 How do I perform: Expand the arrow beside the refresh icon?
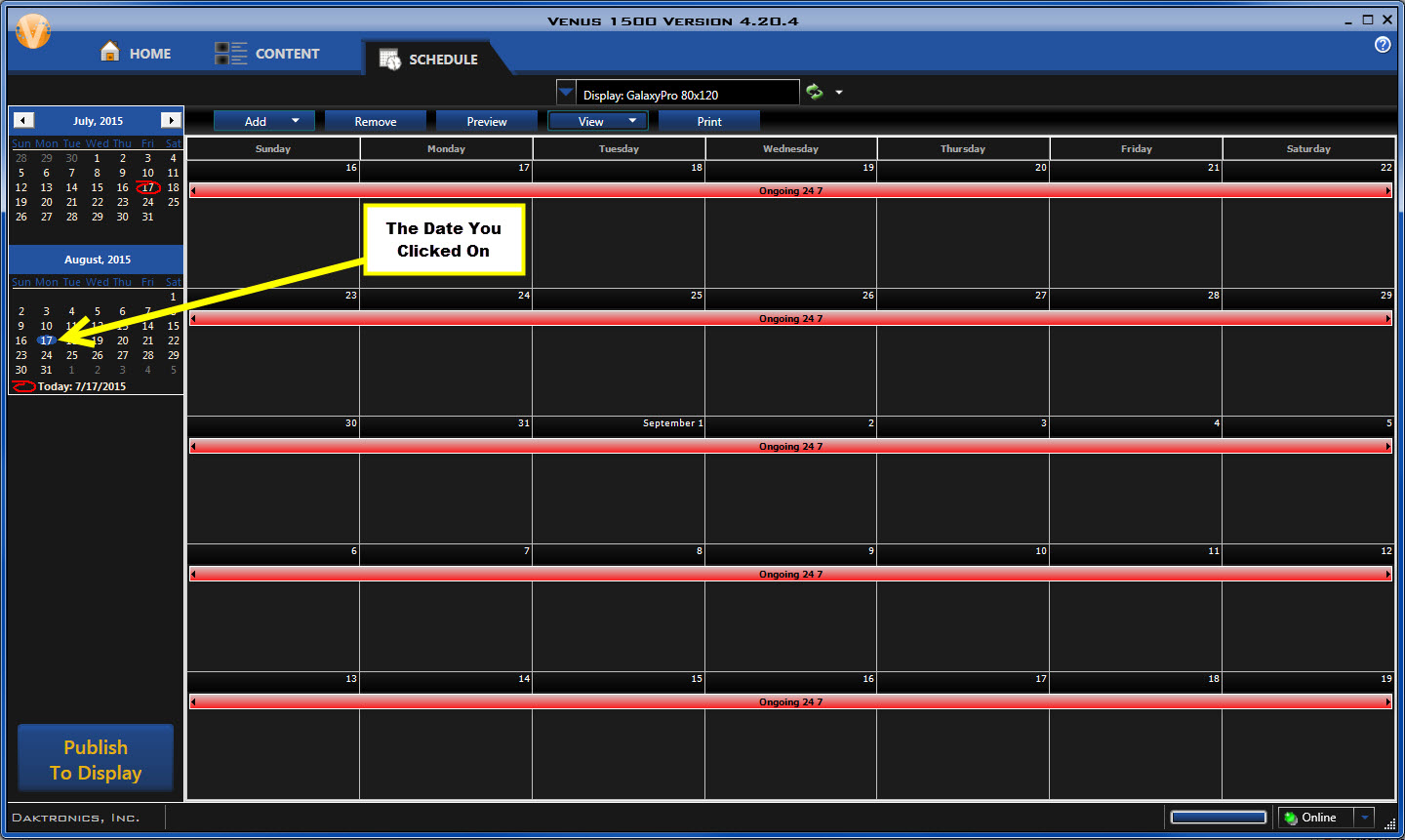click(839, 93)
